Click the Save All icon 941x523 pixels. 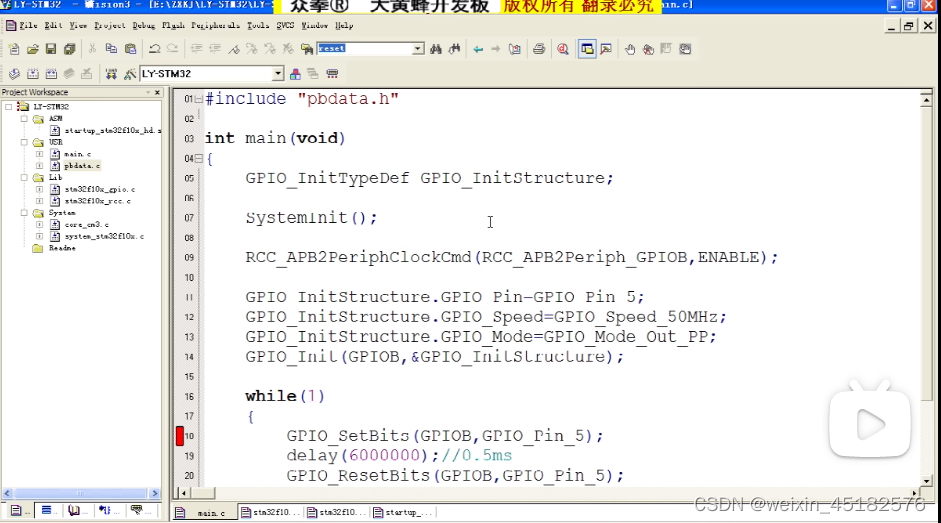[70, 49]
